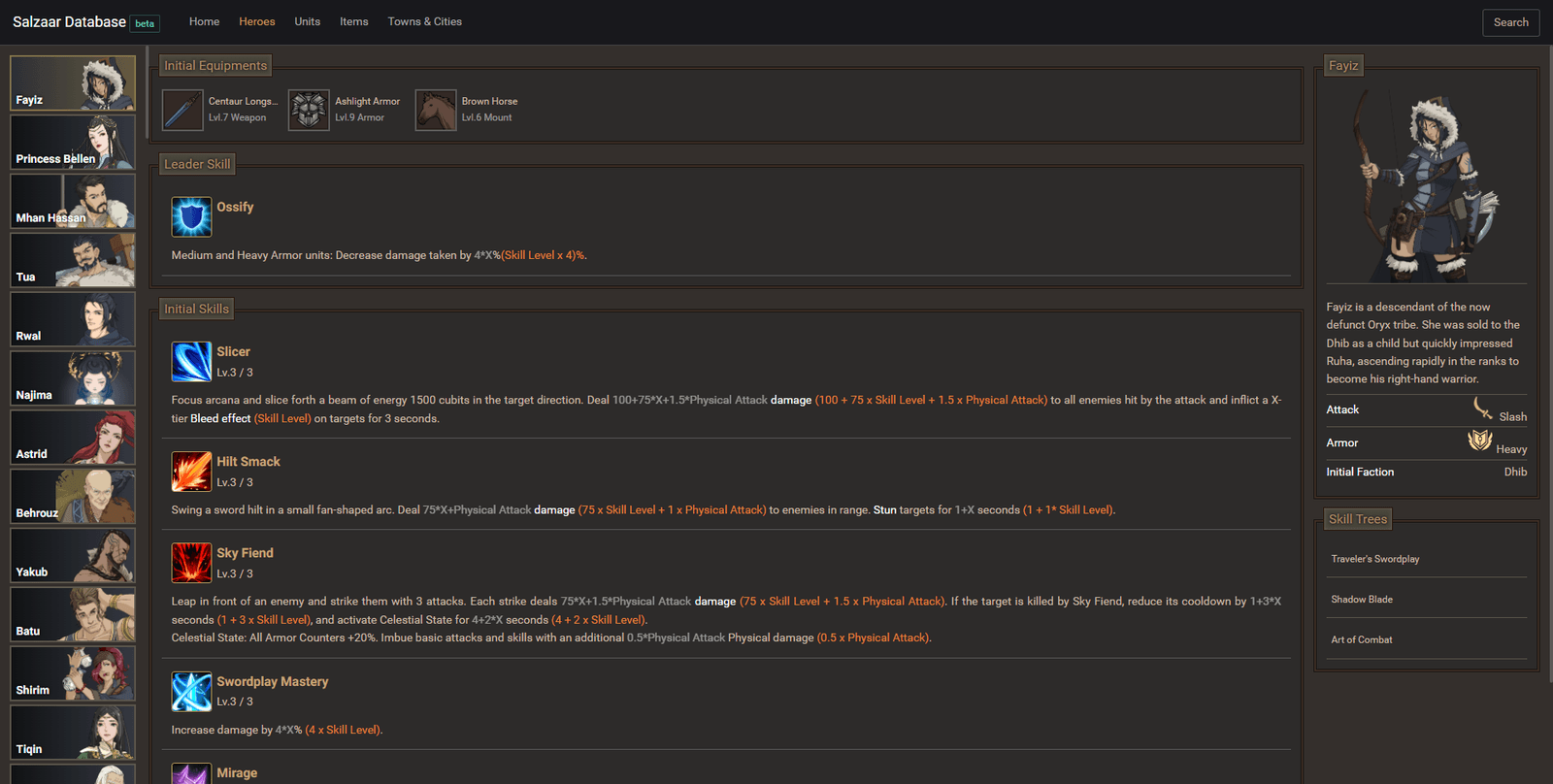Click the Brown Horse item name
Viewport: 1553px width, 784px height.
pos(490,101)
